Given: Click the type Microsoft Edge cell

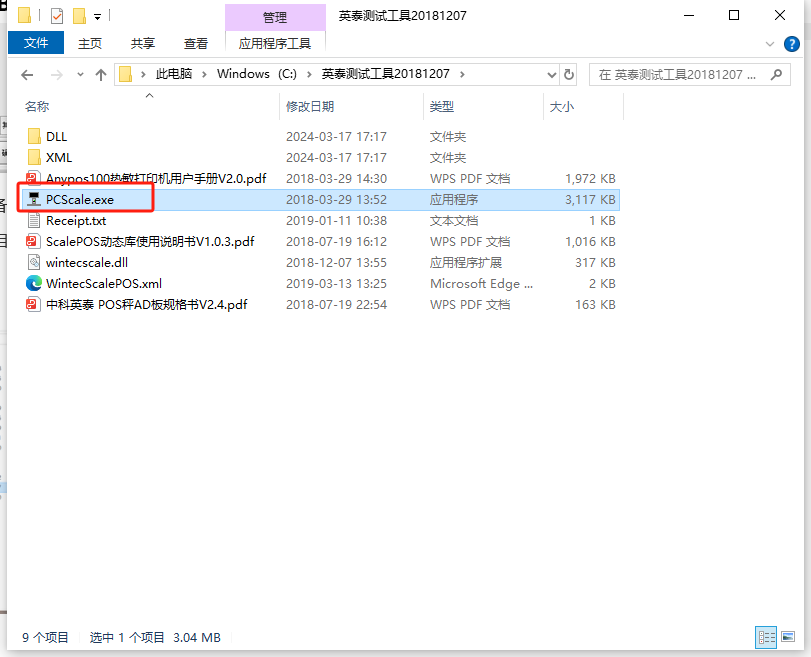Looking at the screenshot, I should [x=481, y=283].
